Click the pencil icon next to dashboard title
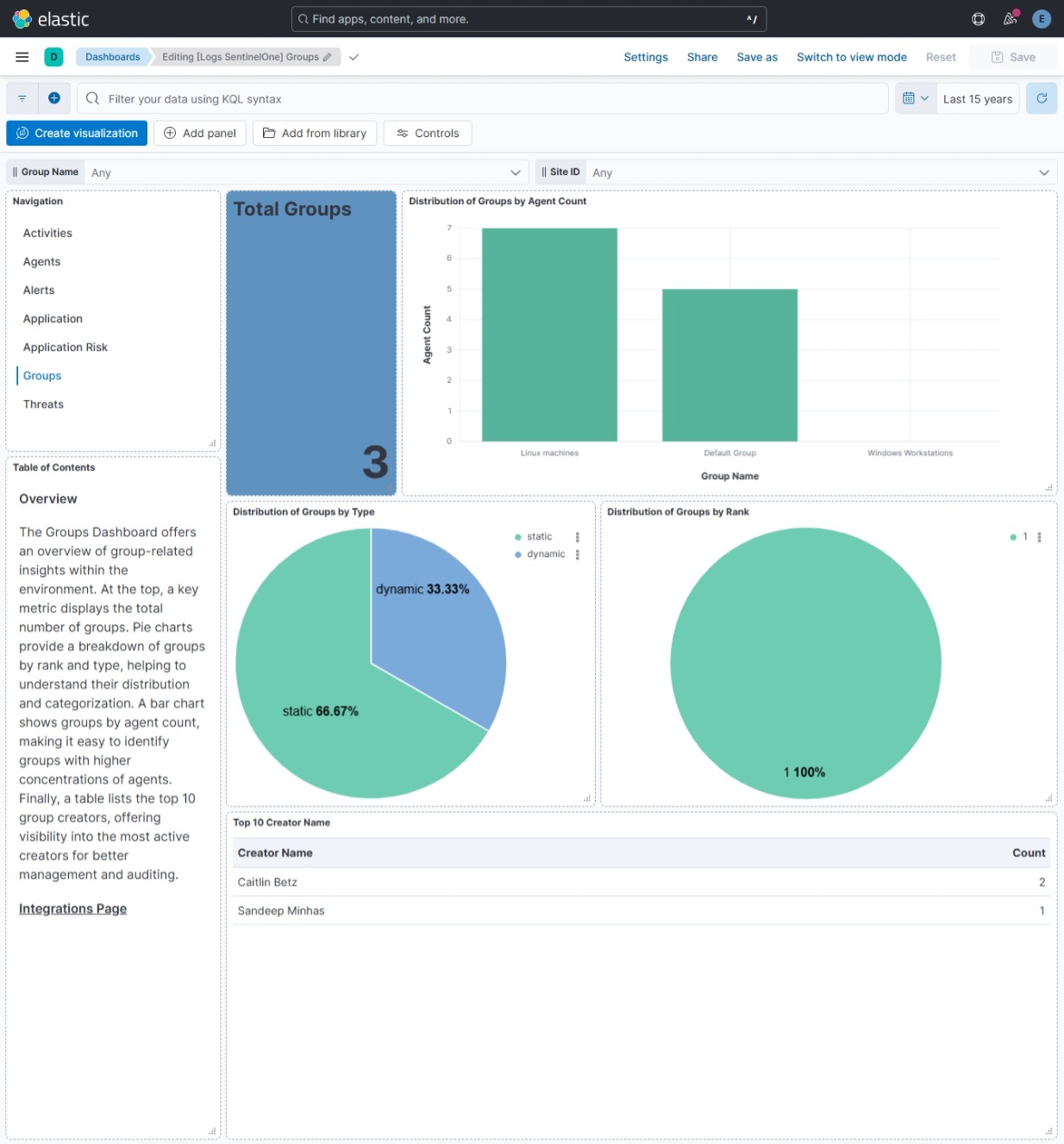Image resolution: width=1064 pixels, height=1144 pixels. [x=329, y=57]
